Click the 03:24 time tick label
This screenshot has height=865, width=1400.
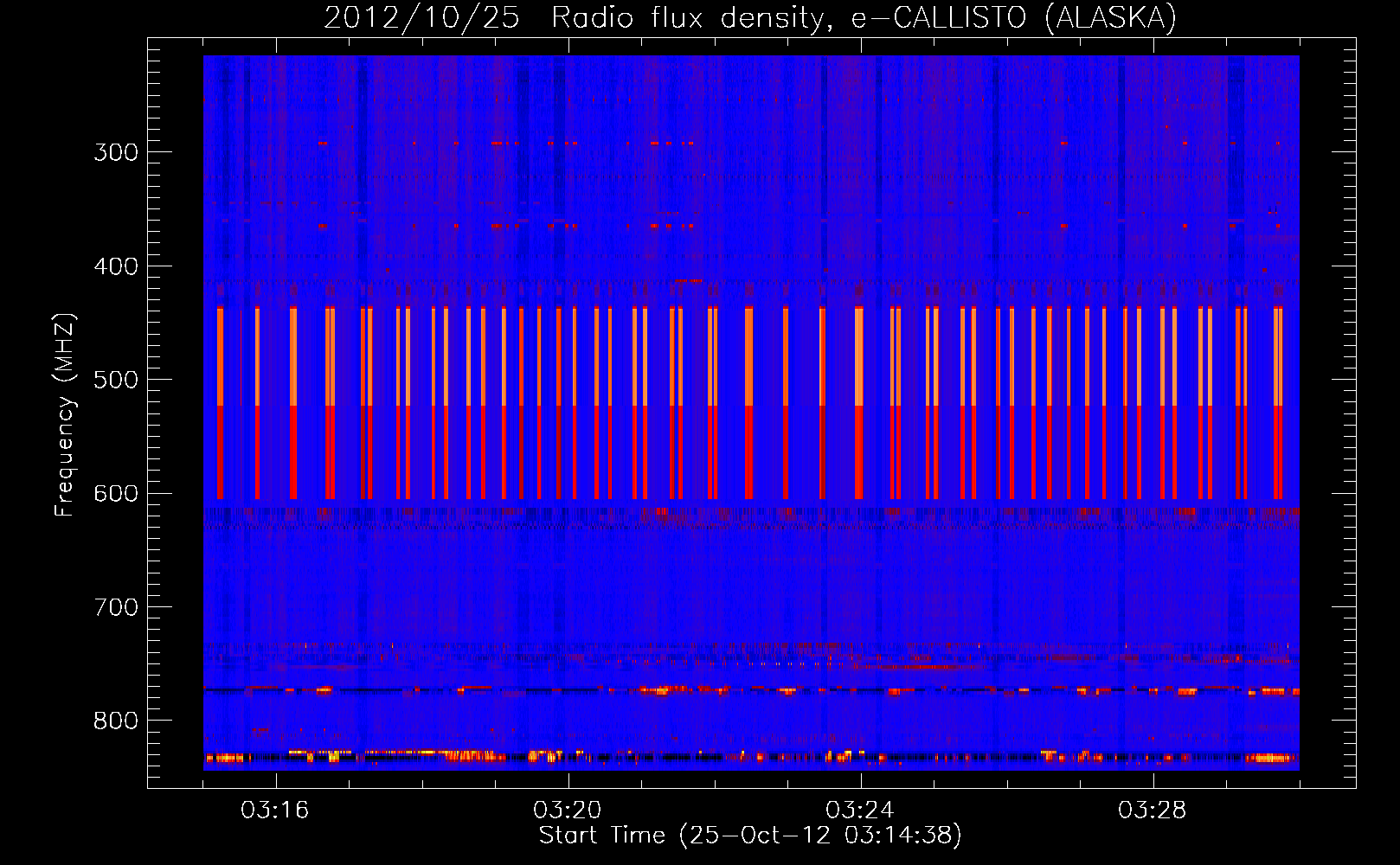click(x=860, y=811)
